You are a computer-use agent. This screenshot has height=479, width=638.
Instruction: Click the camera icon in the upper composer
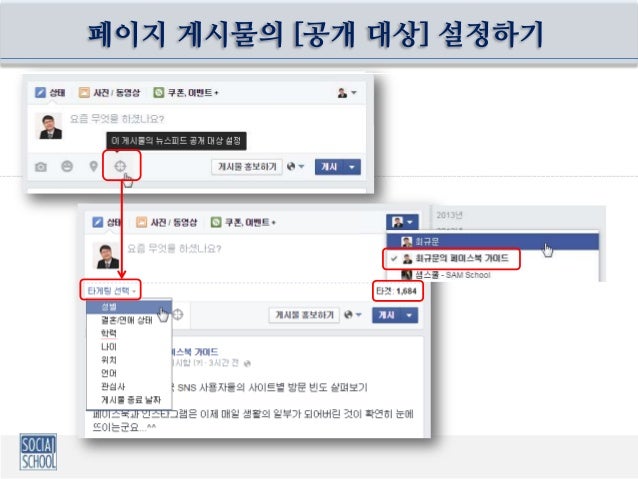tap(41, 166)
